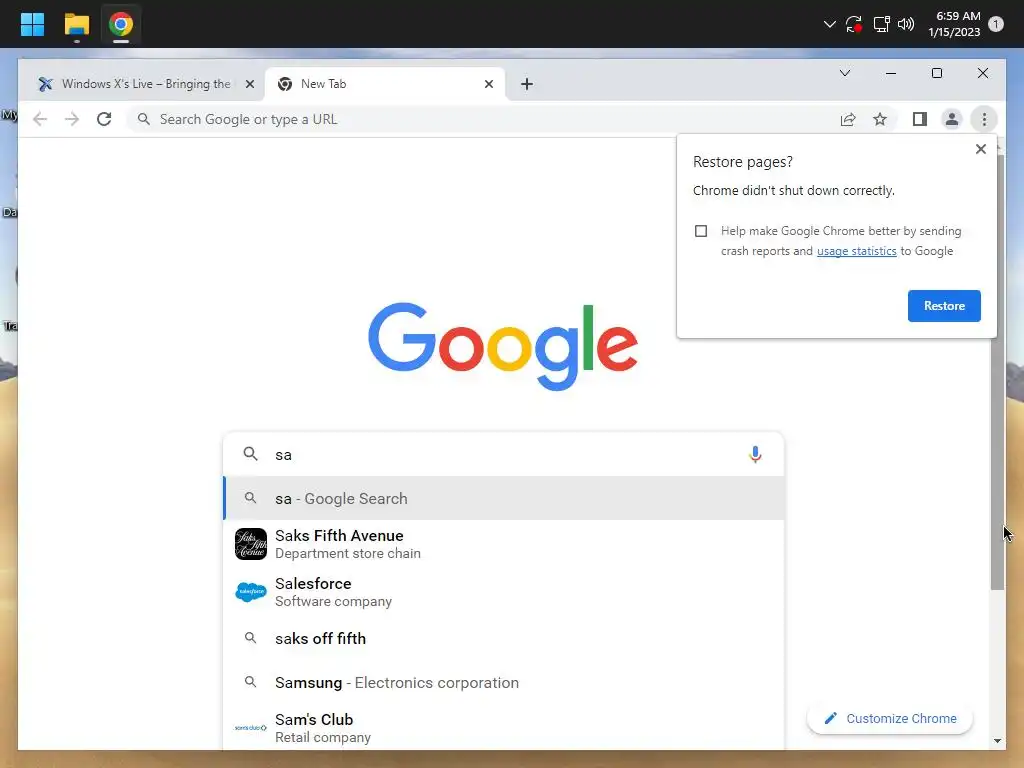Minimize the Chrome window
The height and width of the screenshot is (768, 1024).
pyautogui.click(x=890, y=73)
